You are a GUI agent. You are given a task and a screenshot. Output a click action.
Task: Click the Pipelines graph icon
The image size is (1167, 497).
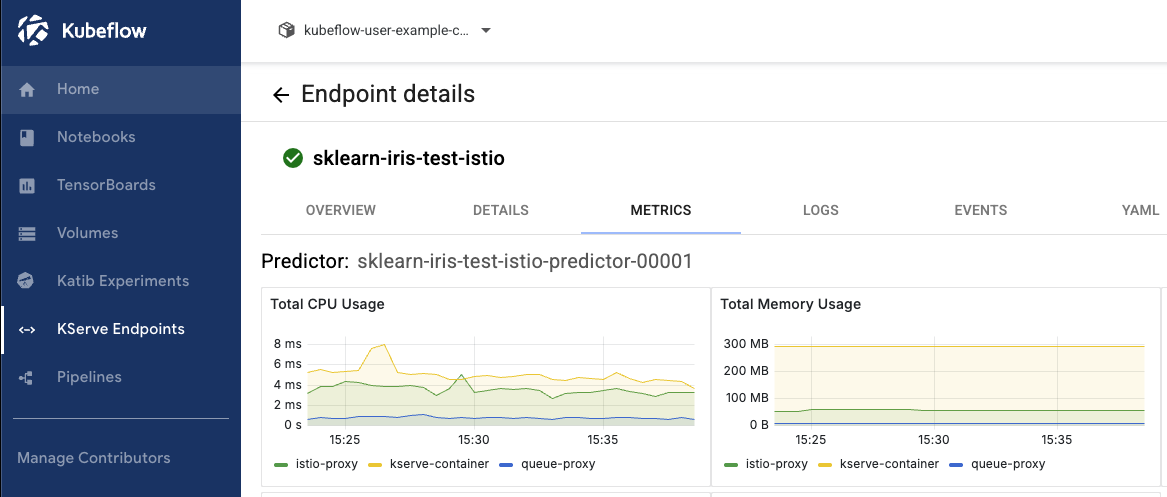(x=27, y=377)
